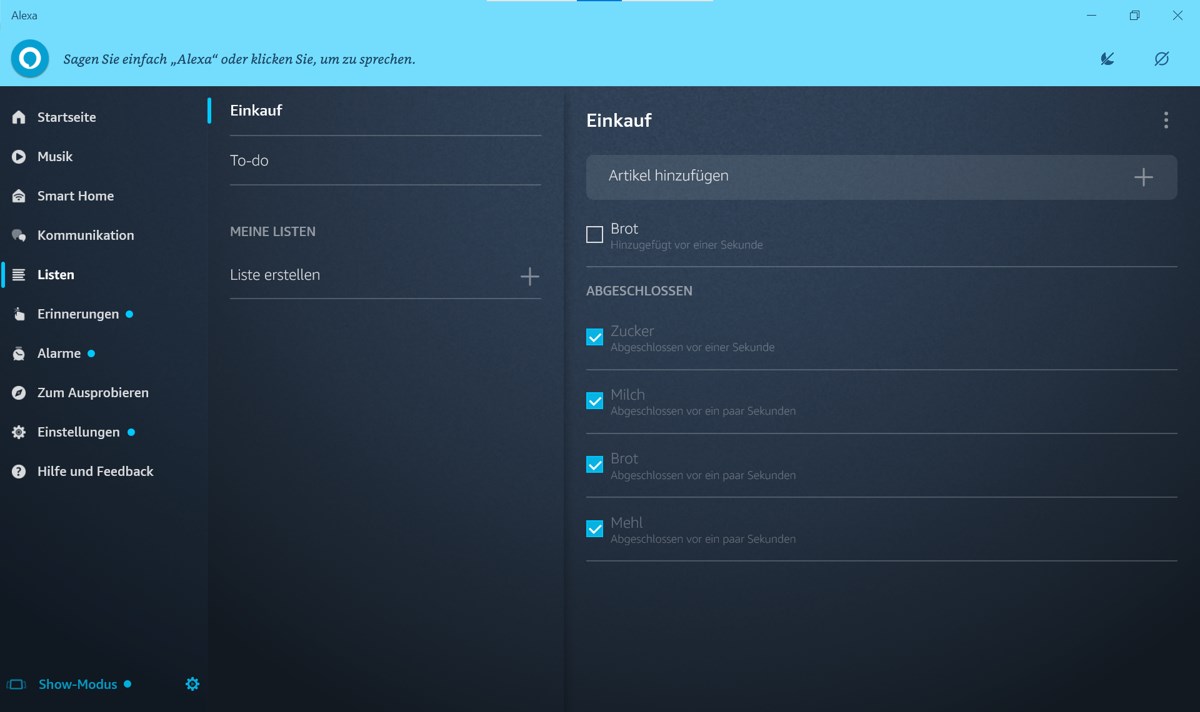The image size is (1200, 712).
Task: Open Alarme in the sidebar
Action: pos(59,353)
